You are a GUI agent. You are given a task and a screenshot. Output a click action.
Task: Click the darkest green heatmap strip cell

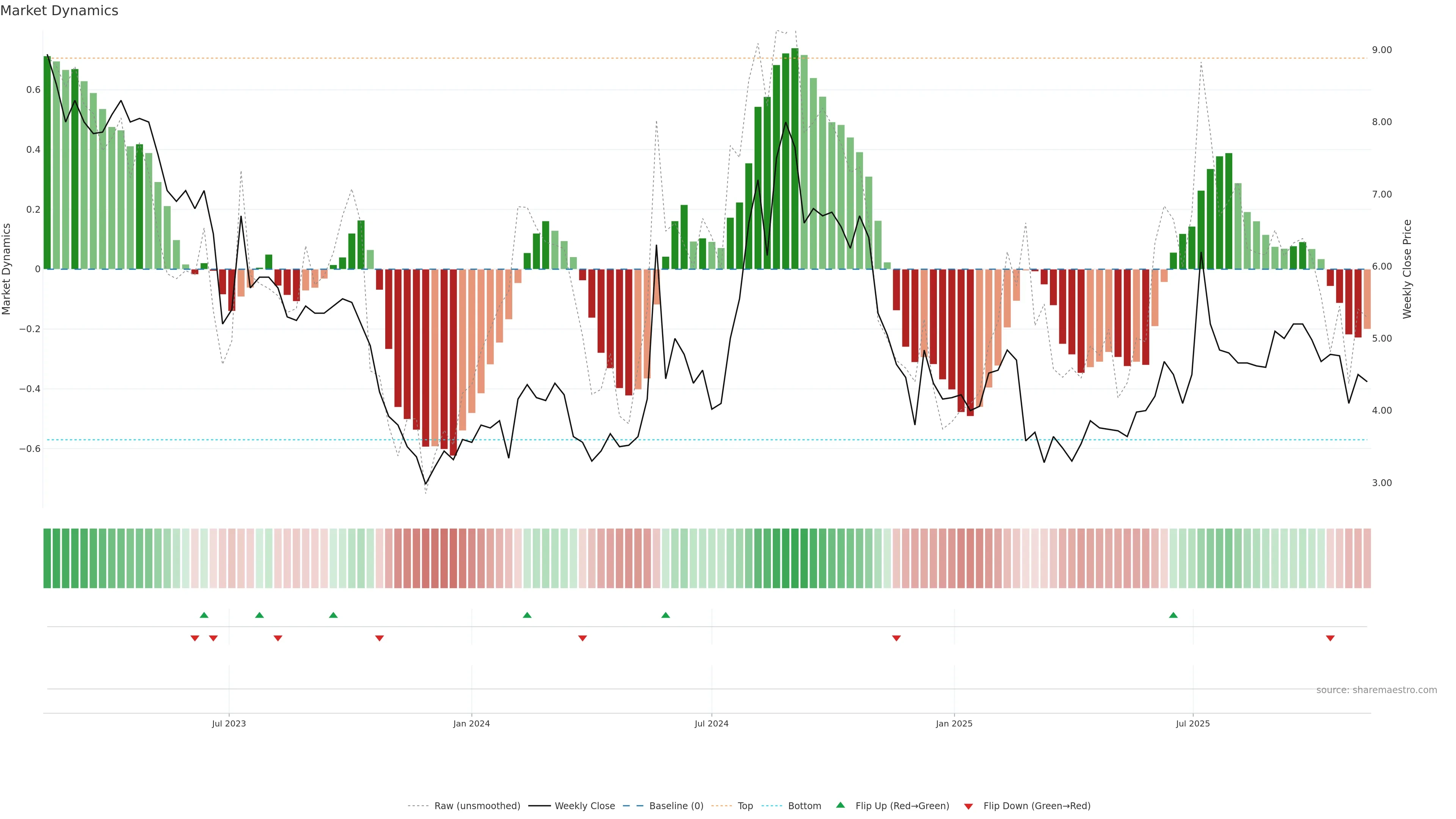795,559
